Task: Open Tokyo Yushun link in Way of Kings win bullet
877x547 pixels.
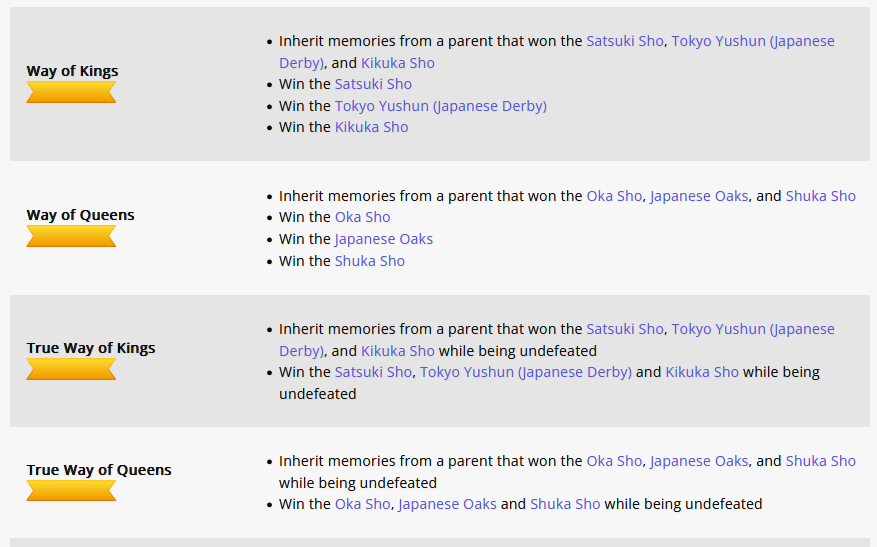Action: [440, 106]
